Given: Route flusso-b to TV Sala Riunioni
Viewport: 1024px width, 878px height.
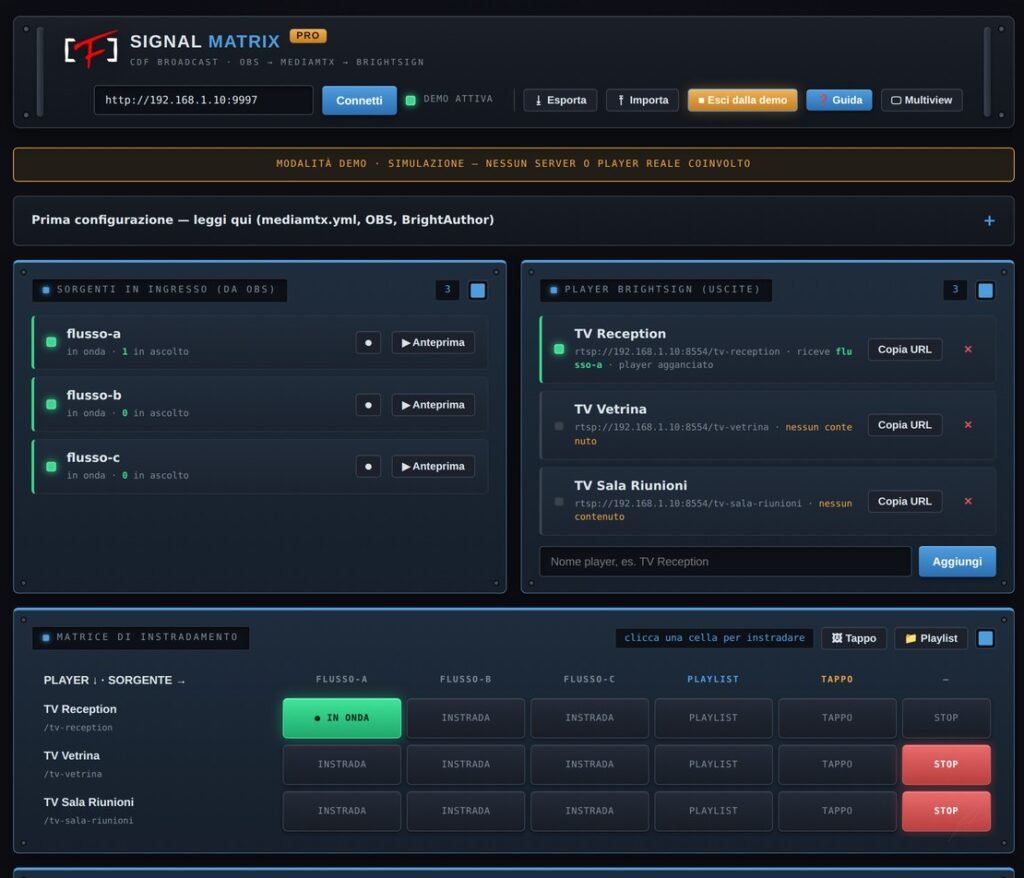Looking at the screenshot, I should (x=466, y=811).
